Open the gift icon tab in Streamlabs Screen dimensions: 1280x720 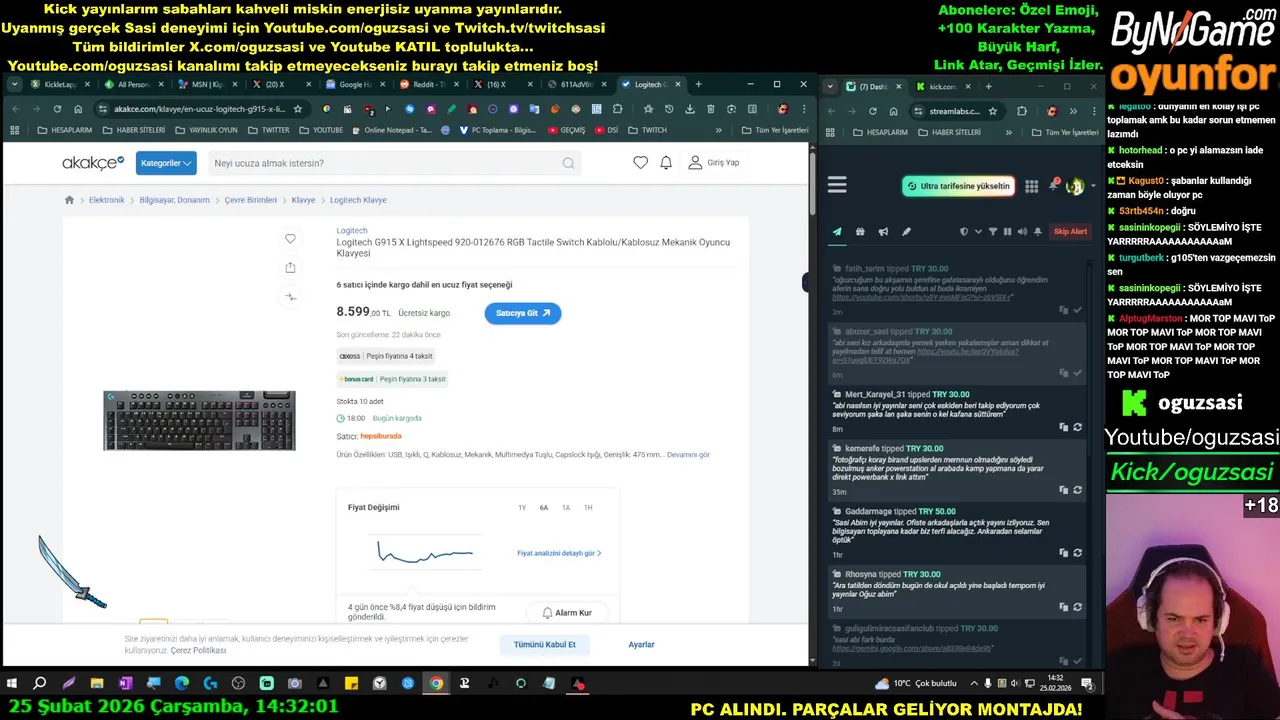point(860,232)
